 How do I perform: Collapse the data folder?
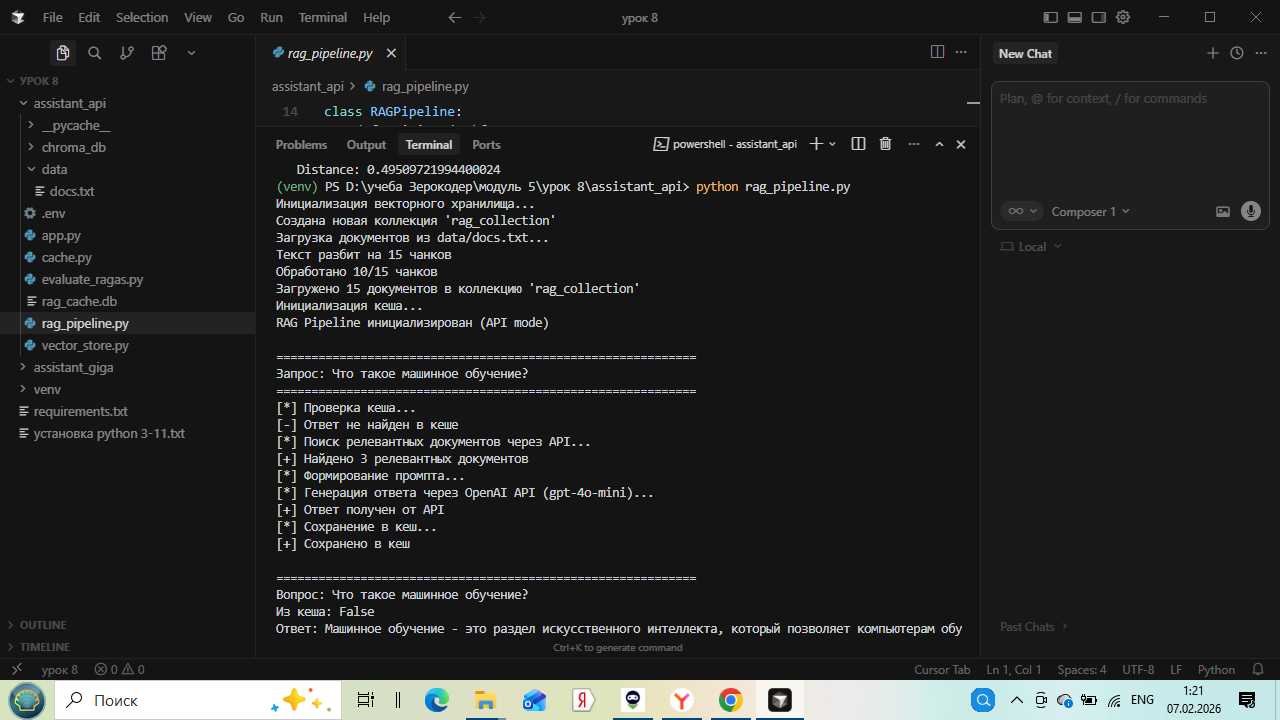tap(128, 169)
